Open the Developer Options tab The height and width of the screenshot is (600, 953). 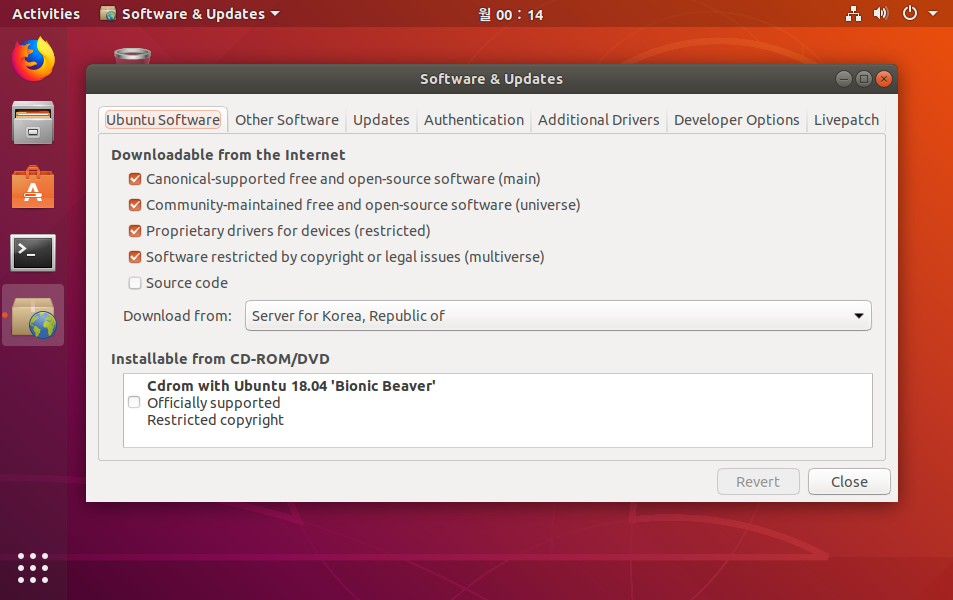(737, 120)
